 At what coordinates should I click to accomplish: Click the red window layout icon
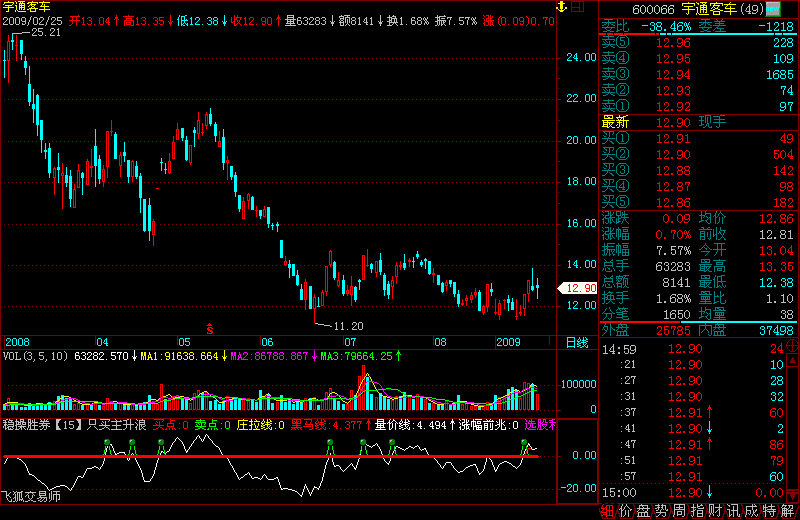pos(578,7)
